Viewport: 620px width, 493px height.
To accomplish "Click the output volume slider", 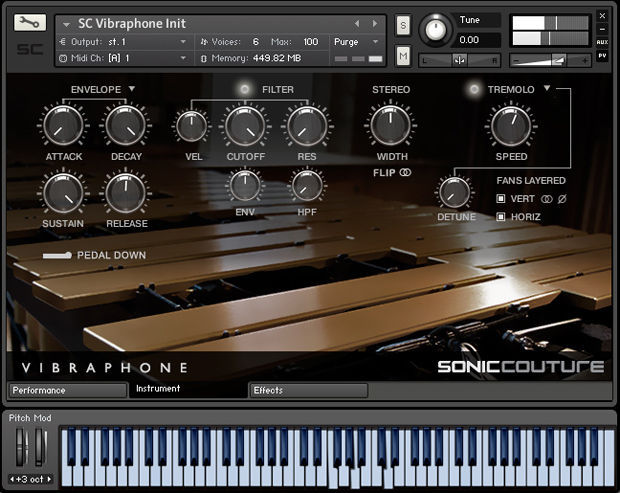I will [550, 60].
